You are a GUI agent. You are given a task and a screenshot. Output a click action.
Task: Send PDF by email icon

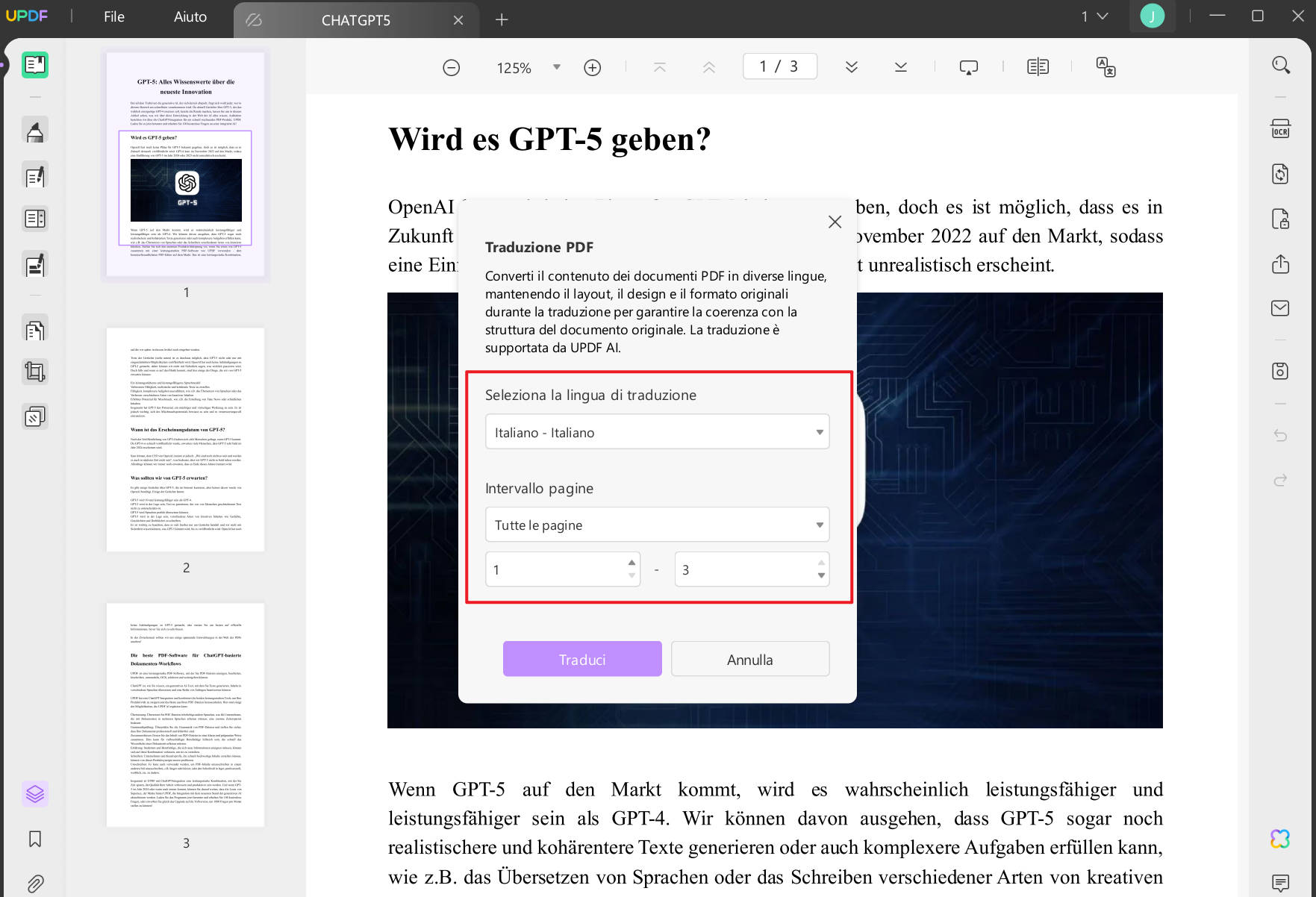coord(1281,308)
